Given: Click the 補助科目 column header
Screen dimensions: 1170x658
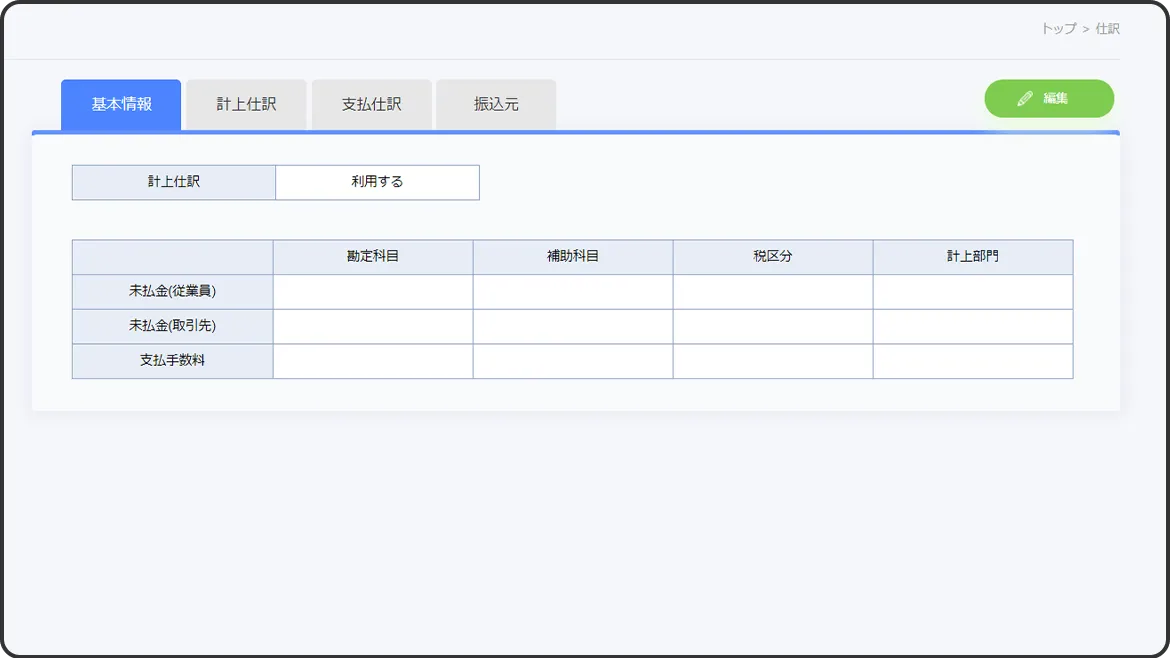Looking at the screenshot, I should point(573,257).
